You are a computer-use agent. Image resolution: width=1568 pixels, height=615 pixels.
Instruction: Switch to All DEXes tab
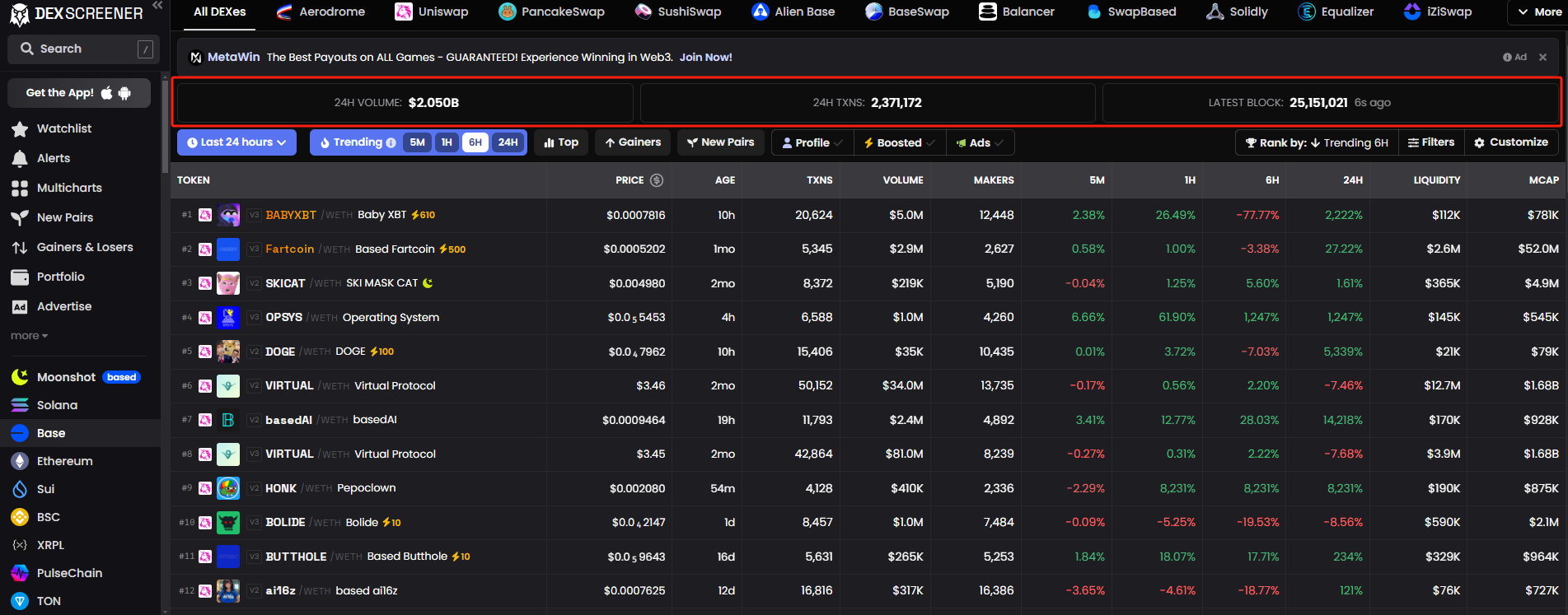219,12
